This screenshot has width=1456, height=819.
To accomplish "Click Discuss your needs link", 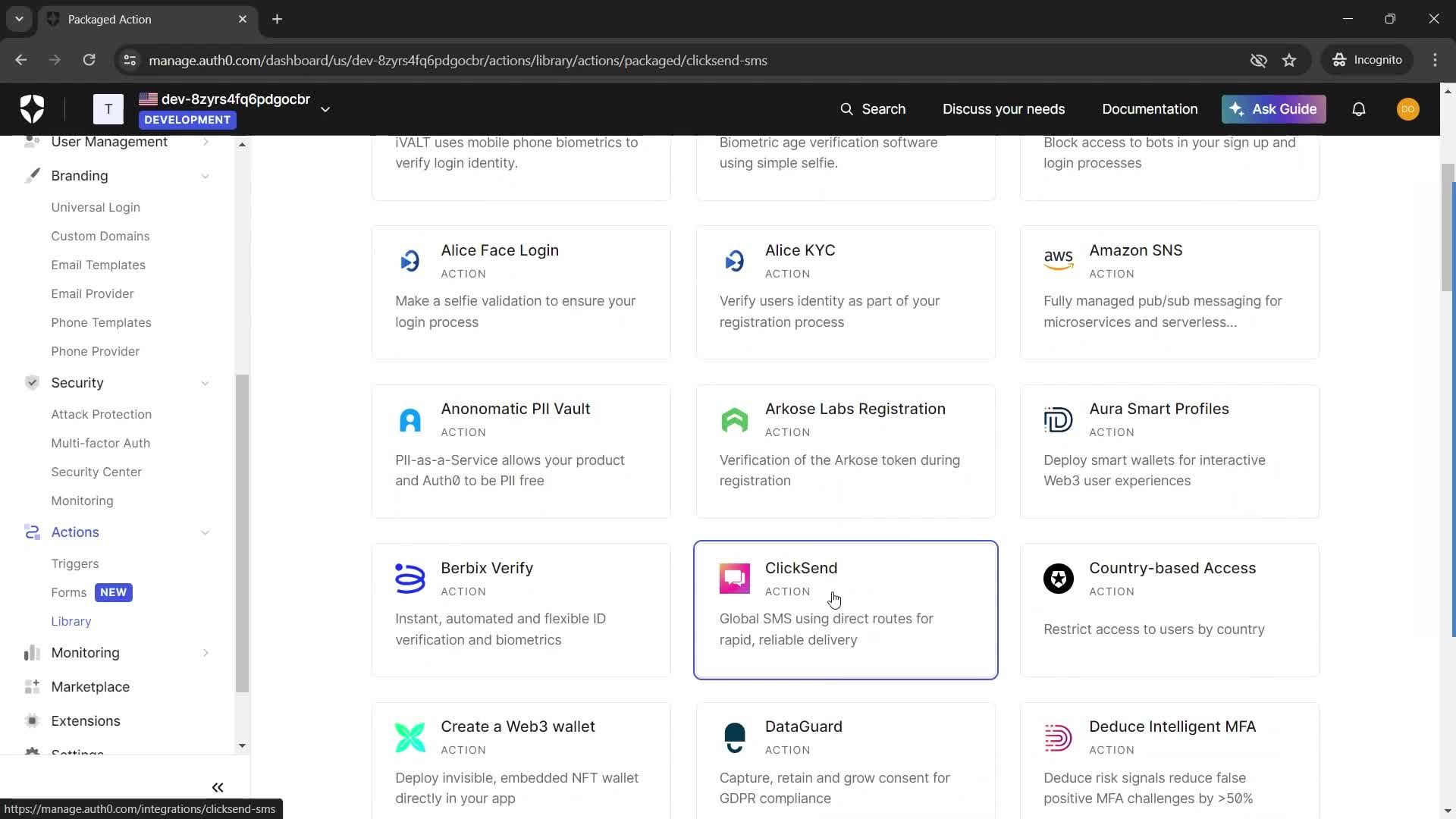I will click(x=1003, y=109).
